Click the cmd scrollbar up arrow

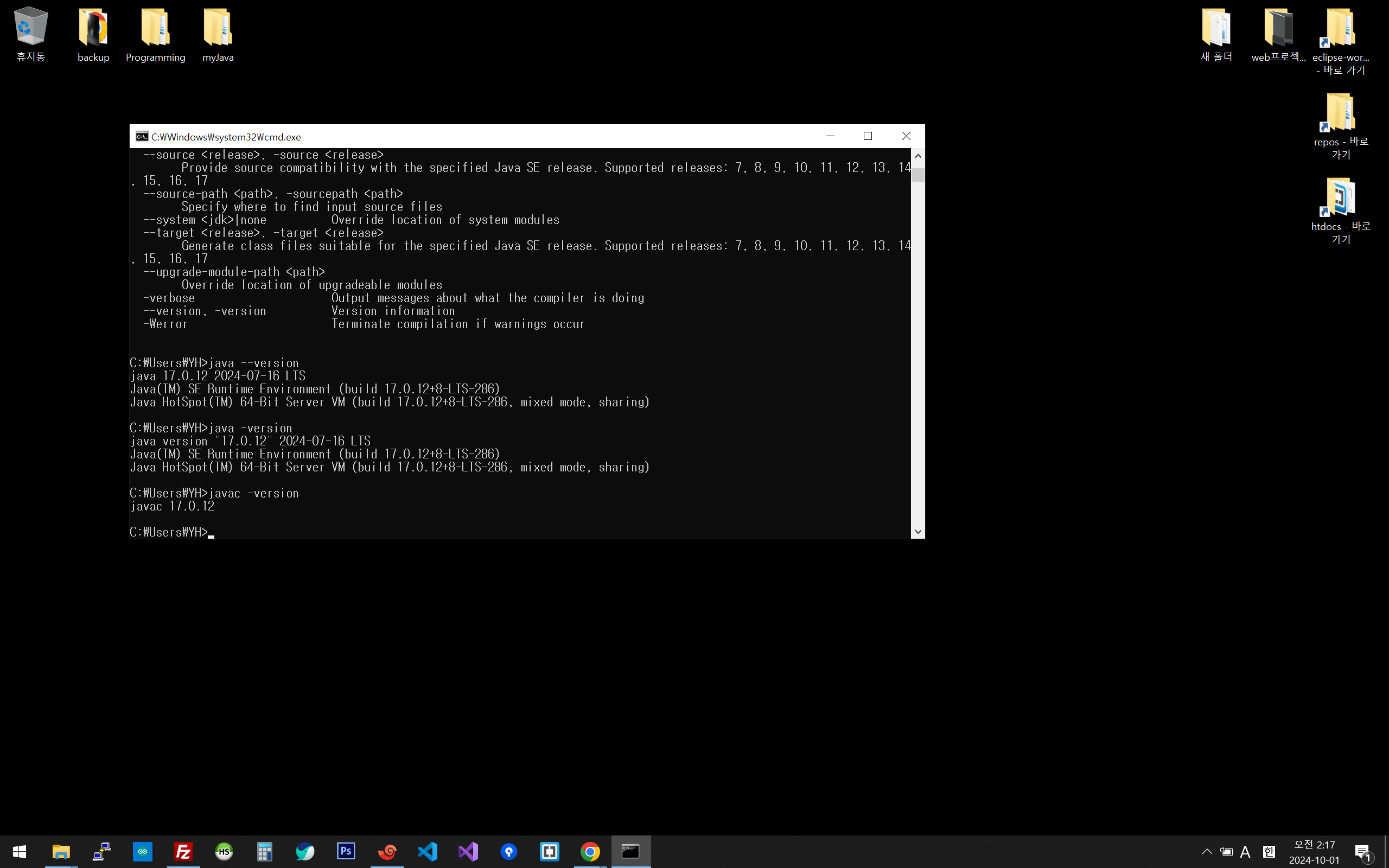coord(918,156)
